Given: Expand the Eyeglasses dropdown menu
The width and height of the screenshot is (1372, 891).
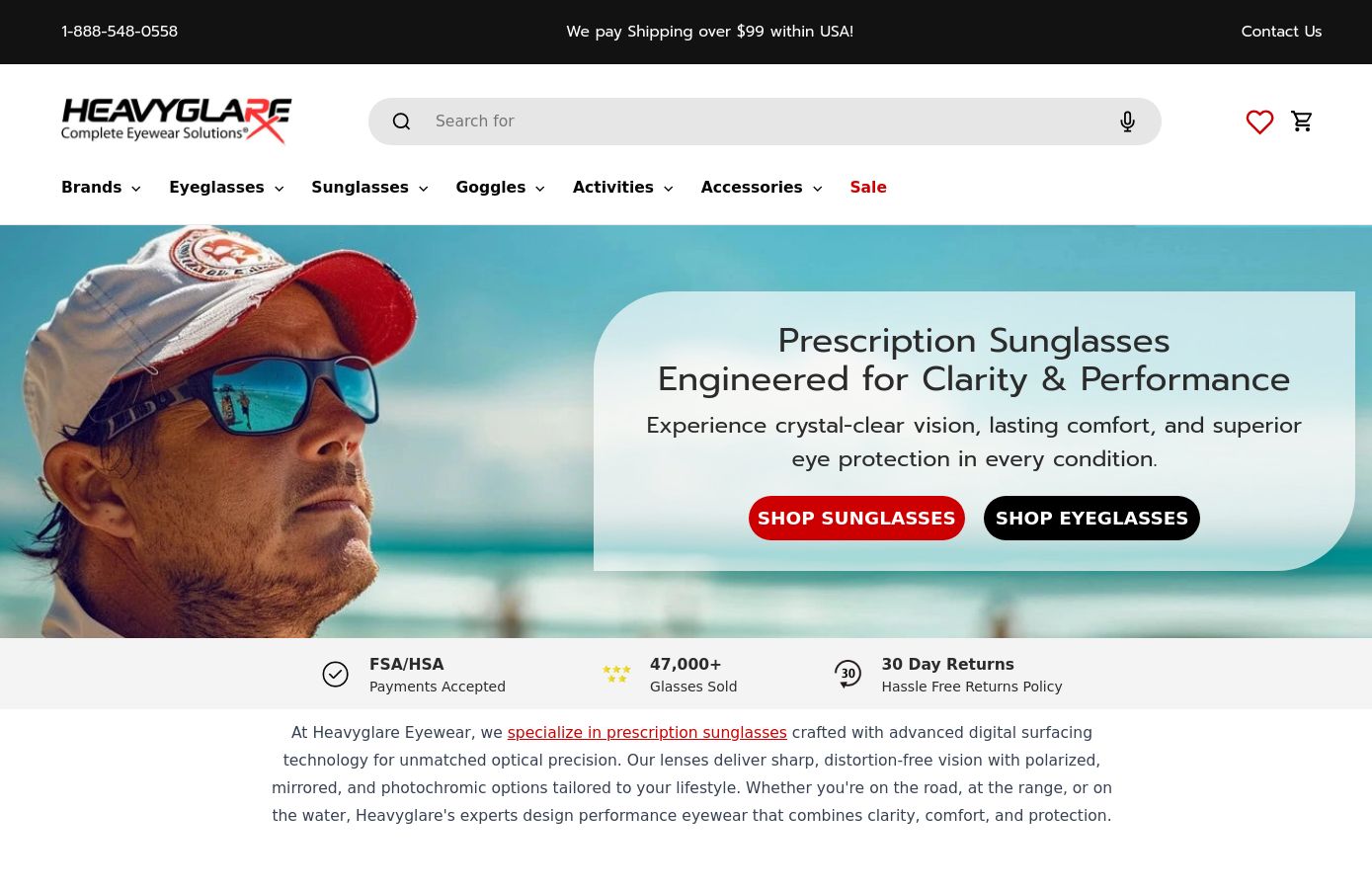Looking at the screenshot, I should [x=226, y=188].
